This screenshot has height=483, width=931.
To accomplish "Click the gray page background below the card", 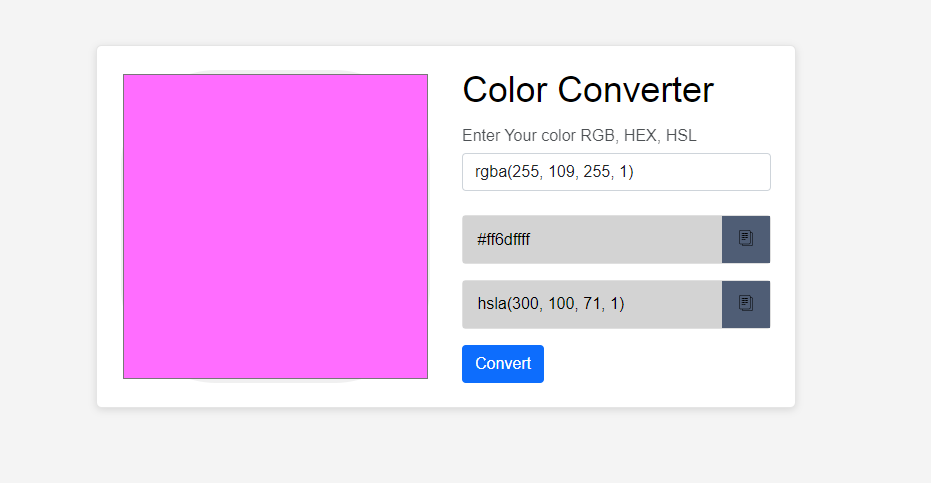I will pyautogui.click(x=445, y=446).
